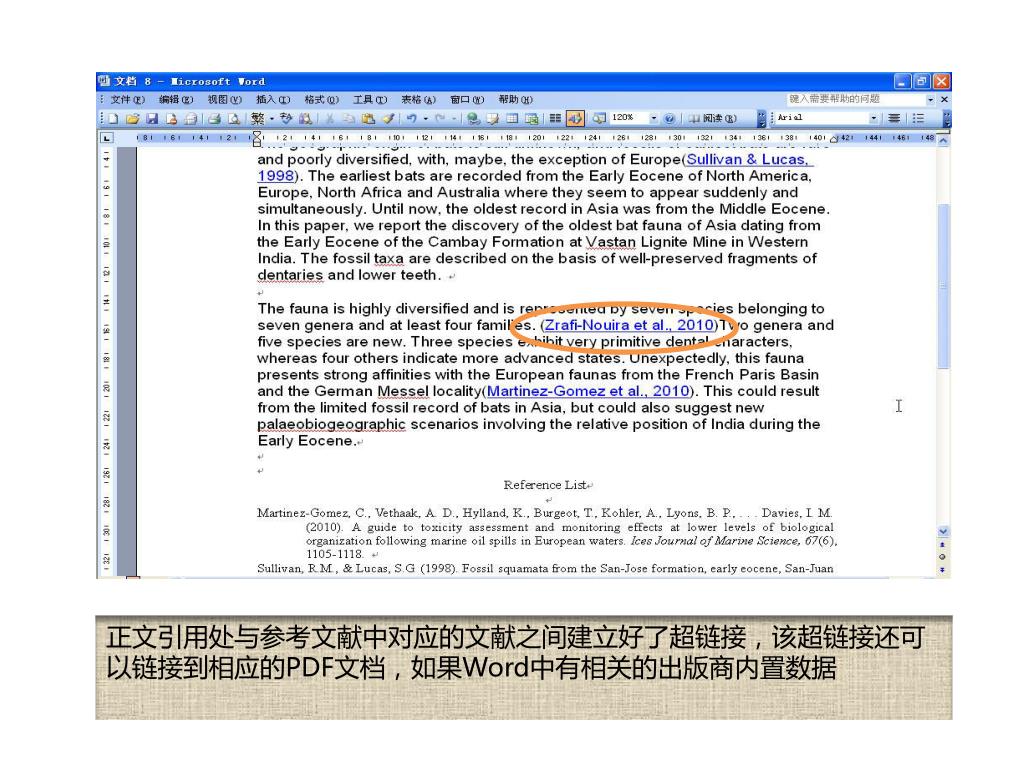Click the document close X beside help box

click(944, 99)
